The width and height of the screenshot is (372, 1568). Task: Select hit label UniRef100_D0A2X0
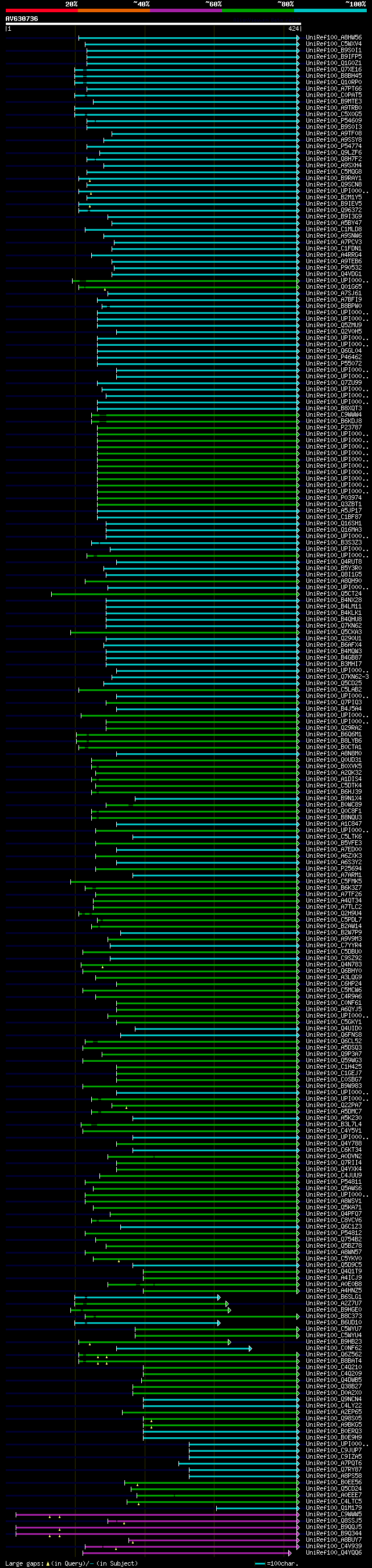(334, 1393)
